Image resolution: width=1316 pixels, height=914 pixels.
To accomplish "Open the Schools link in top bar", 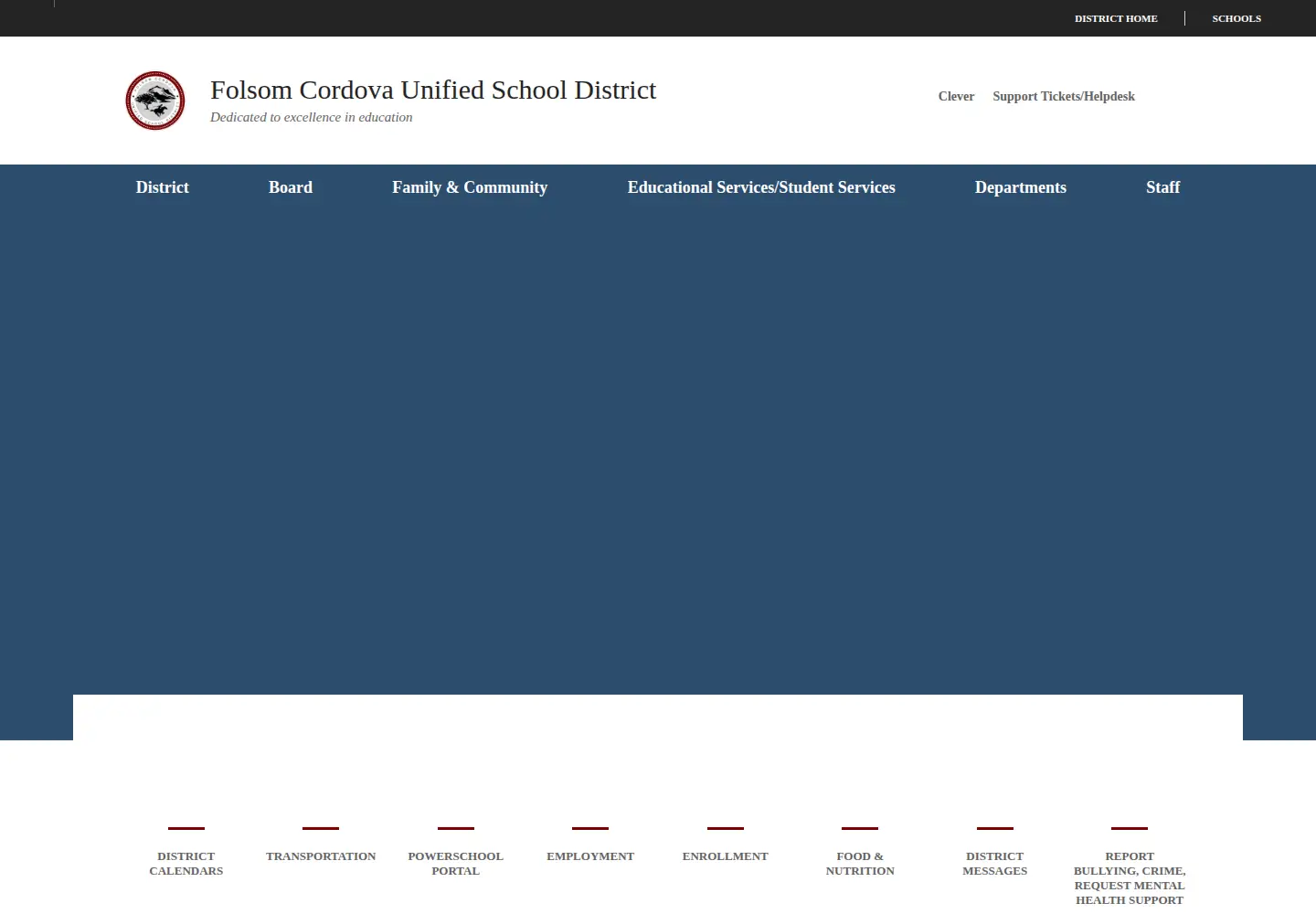I will tap(1236, 18).
